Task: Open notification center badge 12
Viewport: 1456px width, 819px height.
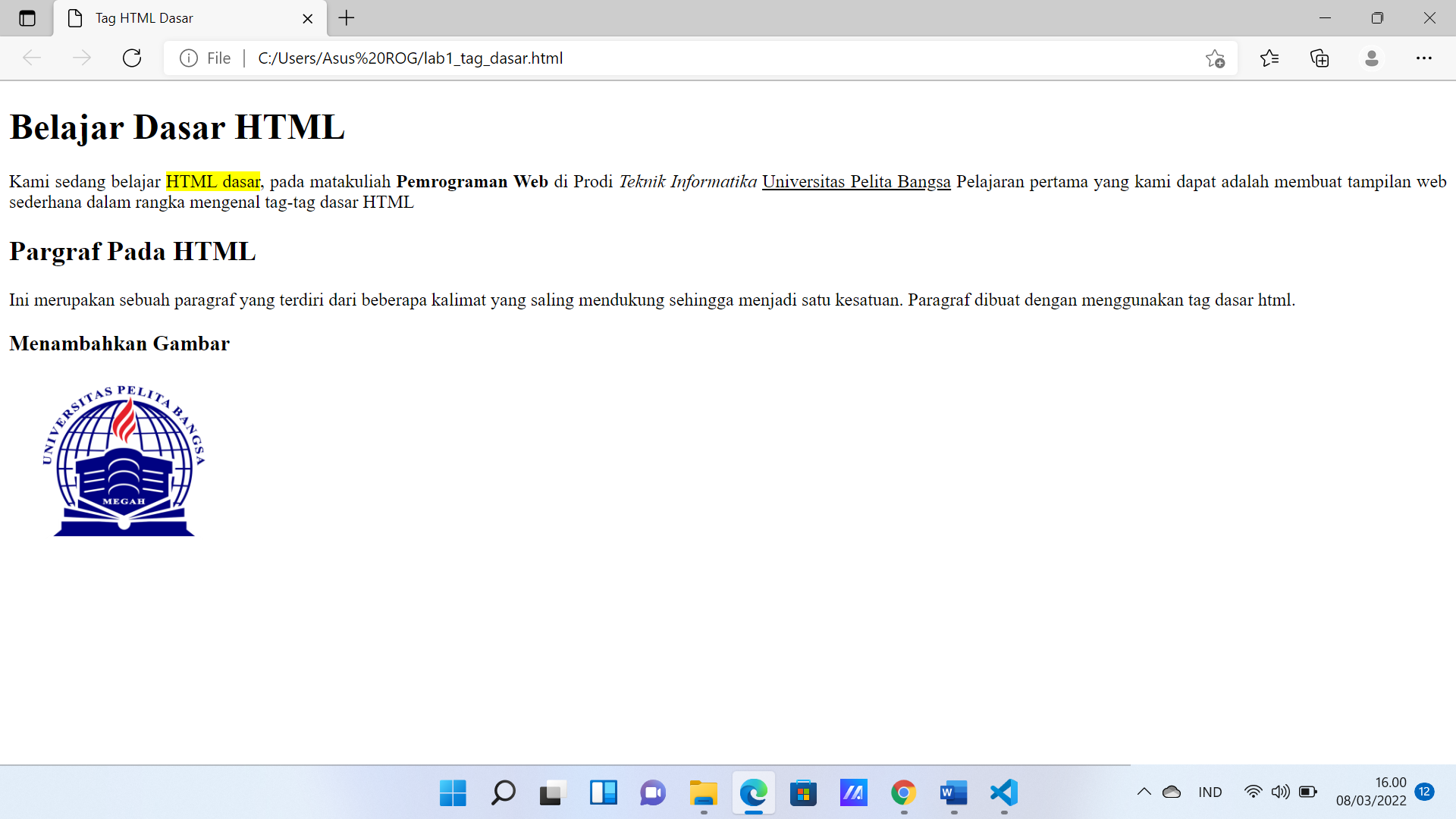Action: tap(1424, 792)
